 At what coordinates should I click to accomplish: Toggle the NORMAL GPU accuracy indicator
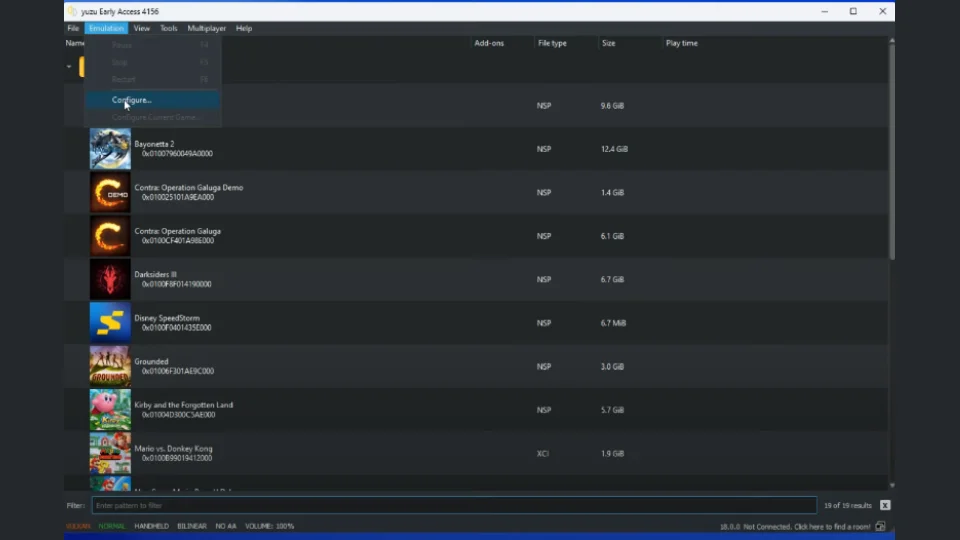tap(111, 526)
